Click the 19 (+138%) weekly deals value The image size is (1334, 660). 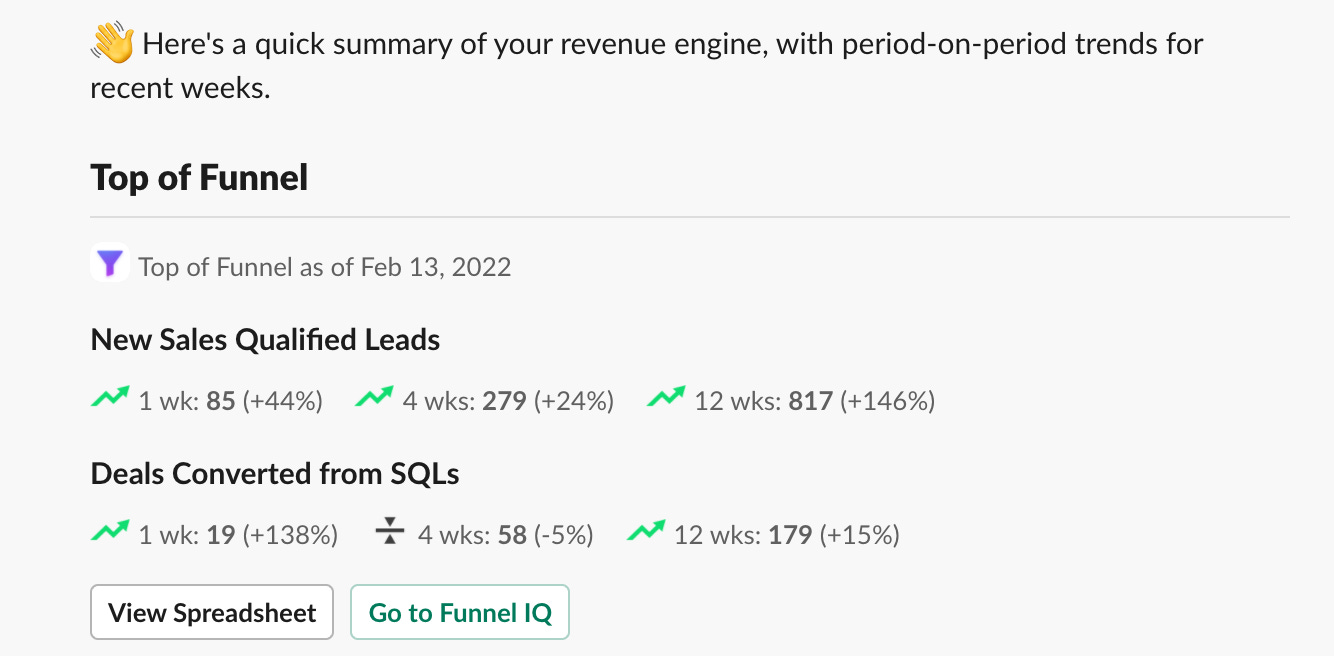point(272,535)
